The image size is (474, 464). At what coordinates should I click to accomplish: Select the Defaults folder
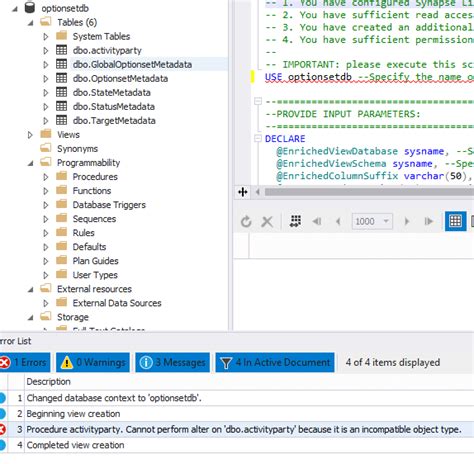coord(89,247)
